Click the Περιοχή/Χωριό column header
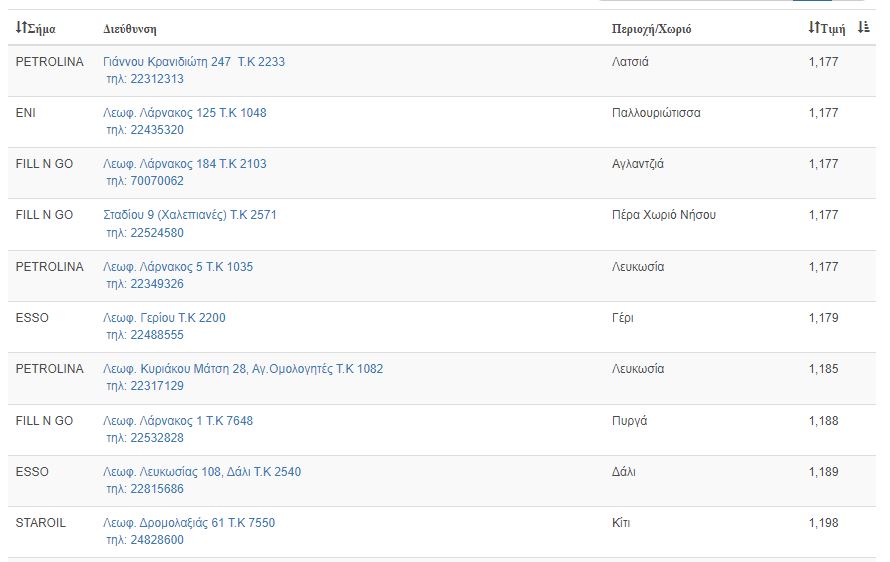The image size is (890, 562). click(x=652, y=29)
